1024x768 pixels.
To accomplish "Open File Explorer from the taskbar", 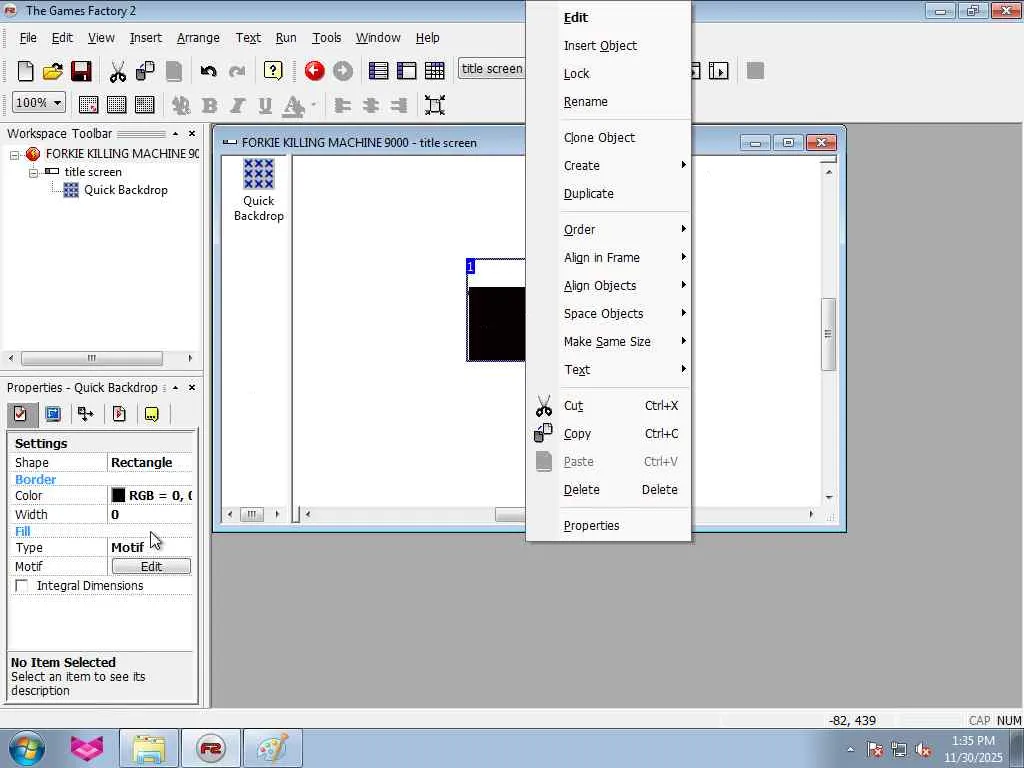I will [149, 748].
